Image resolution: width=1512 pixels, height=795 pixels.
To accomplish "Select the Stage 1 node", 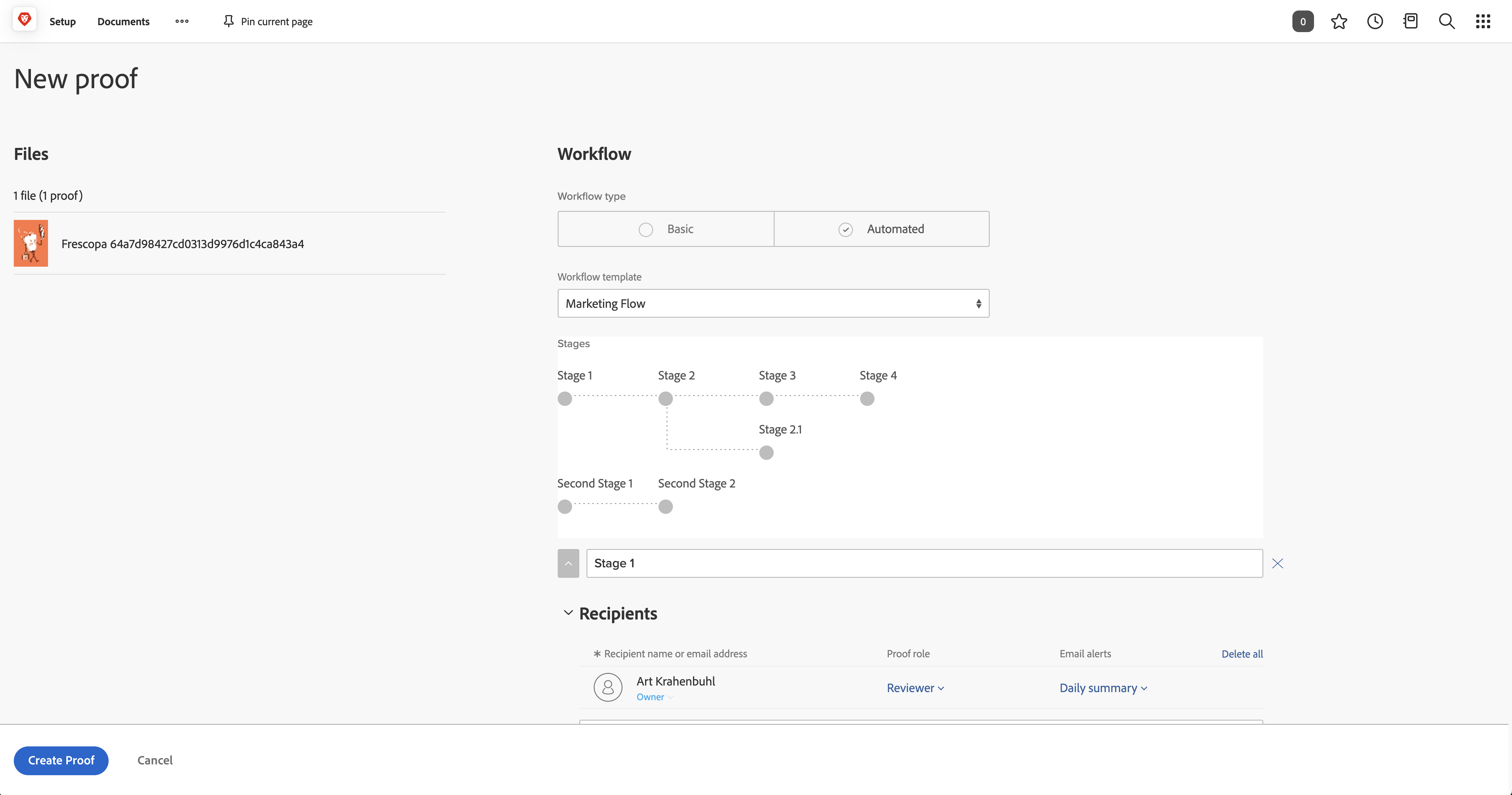I will click(x=565, y=399).
